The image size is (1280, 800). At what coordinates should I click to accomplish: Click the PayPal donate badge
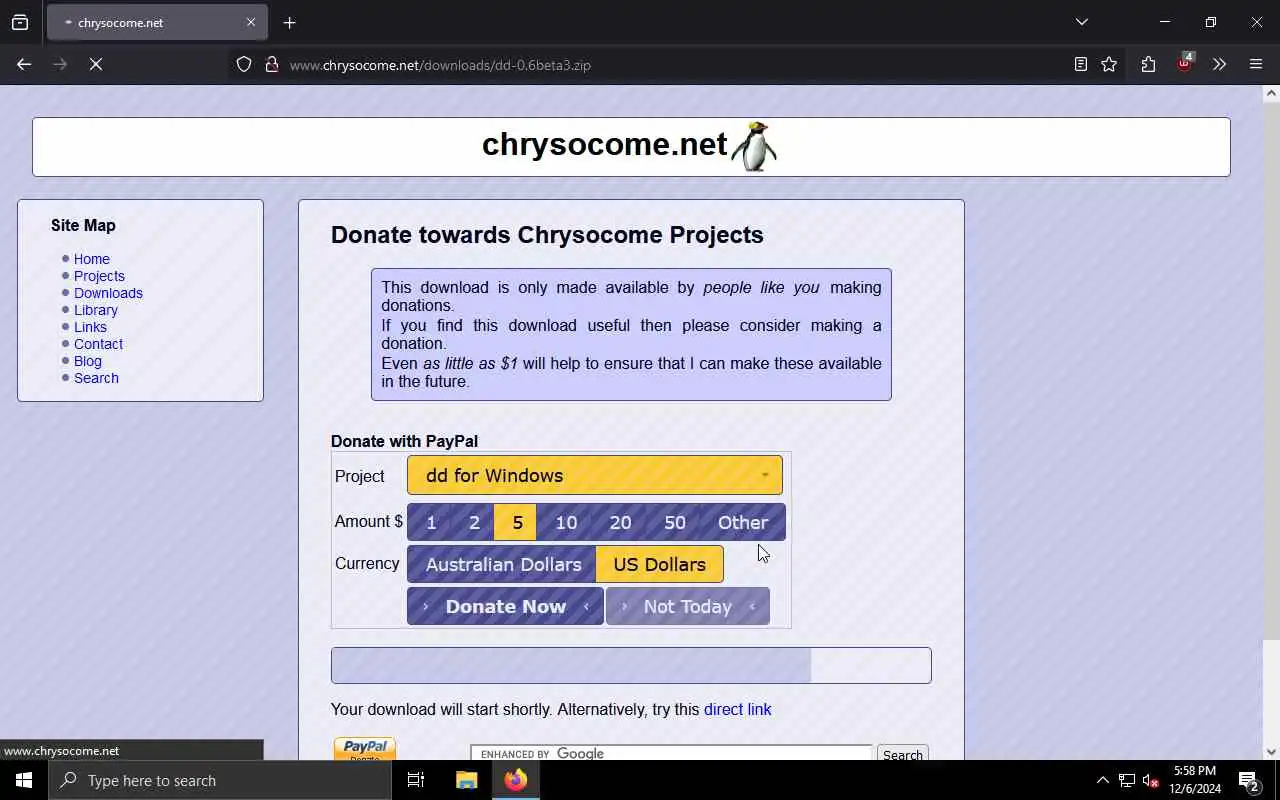pyautogui.click(x=365, y=749)
